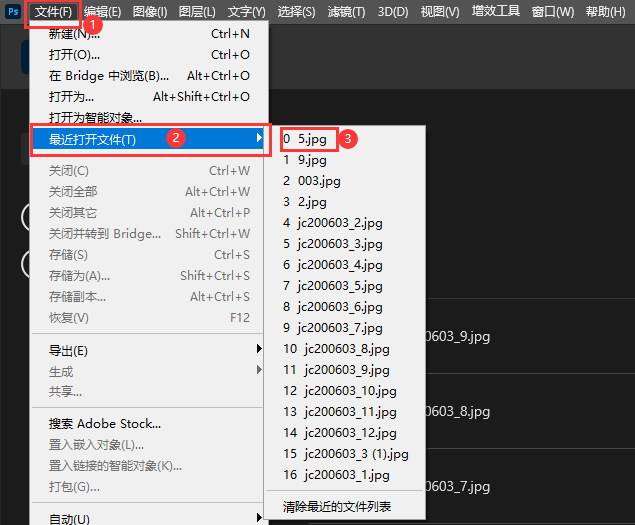Open the 文件(F) menu

point(53,12)
